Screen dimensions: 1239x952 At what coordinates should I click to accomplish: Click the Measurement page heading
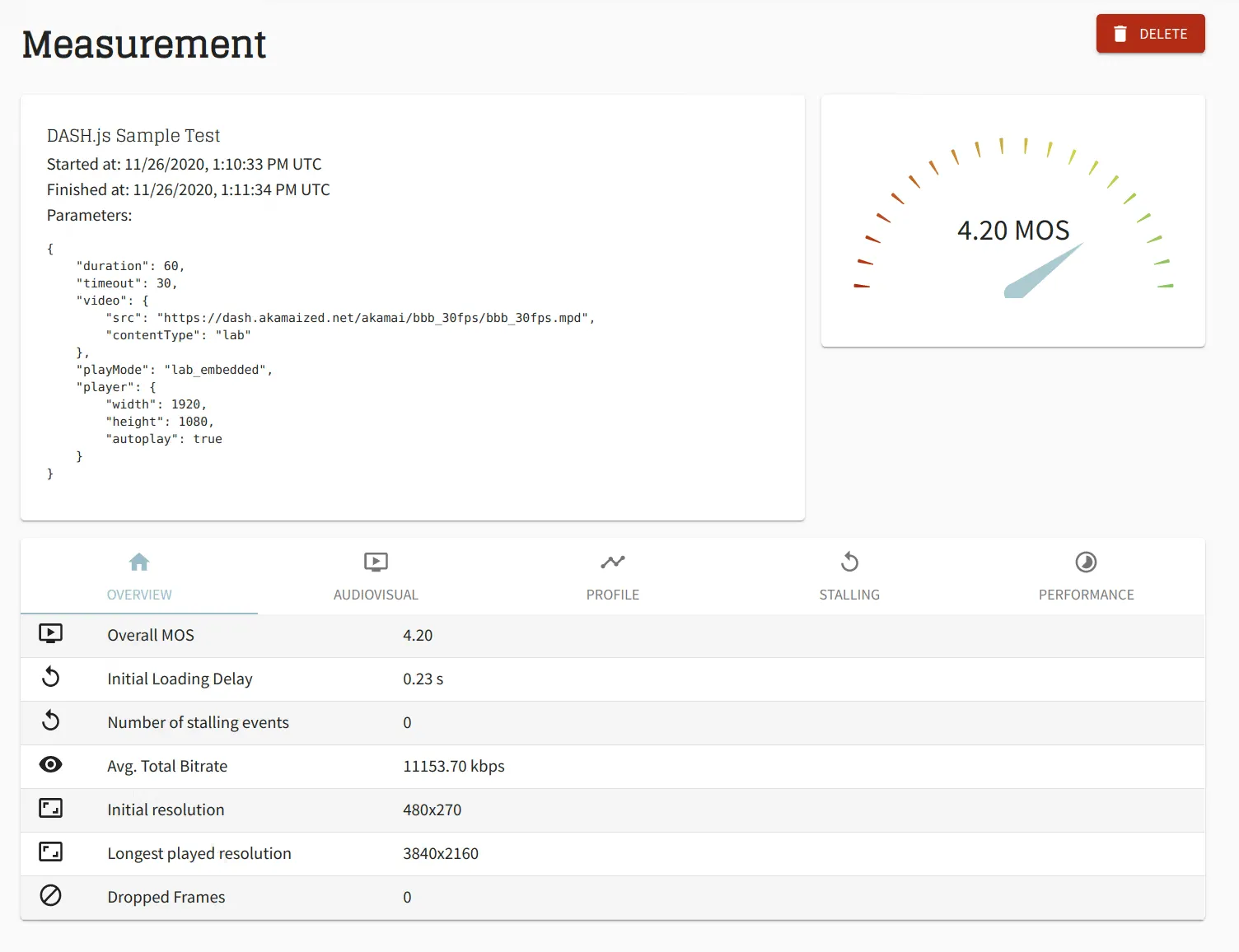(x=144, y=44)
